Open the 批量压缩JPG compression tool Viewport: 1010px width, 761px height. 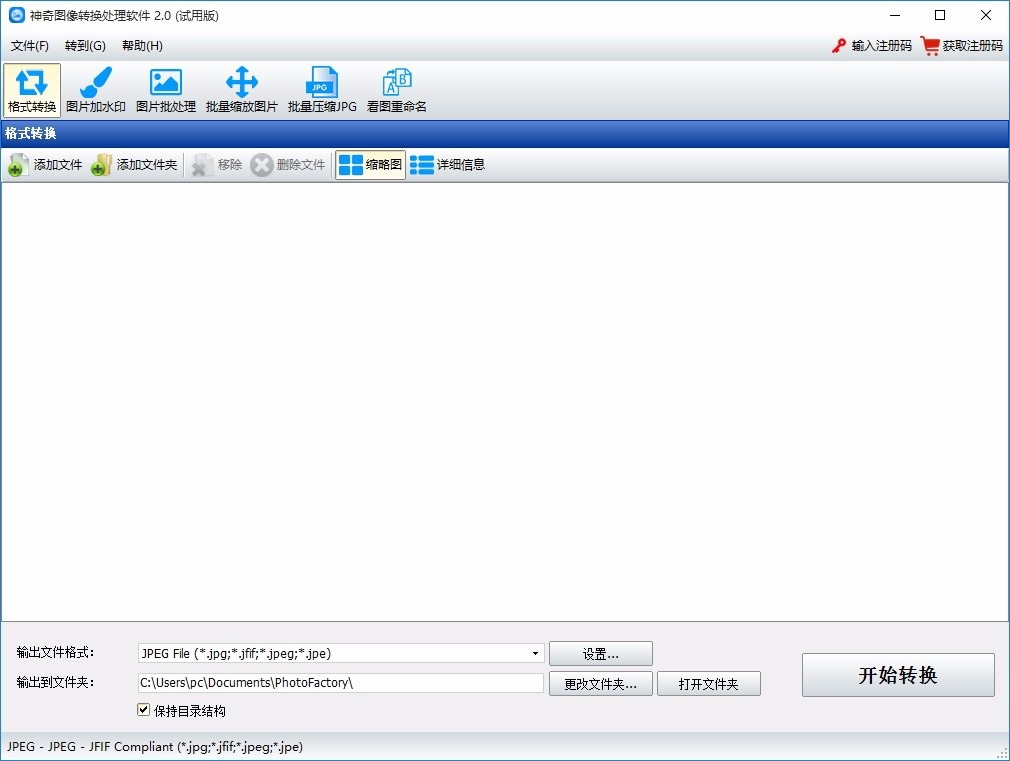click(322, 90)
